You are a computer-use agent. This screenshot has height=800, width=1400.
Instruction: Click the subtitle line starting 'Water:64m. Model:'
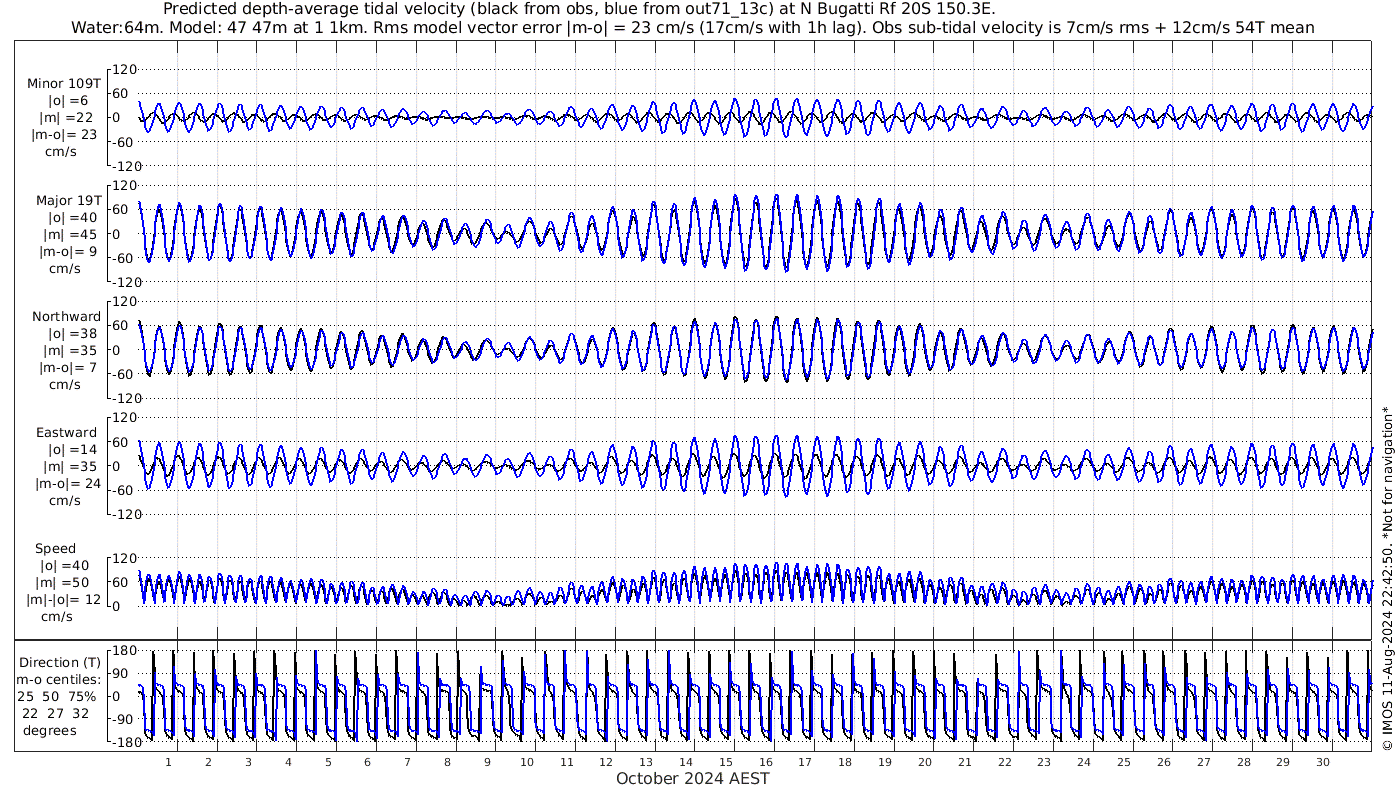pos(693,28)
